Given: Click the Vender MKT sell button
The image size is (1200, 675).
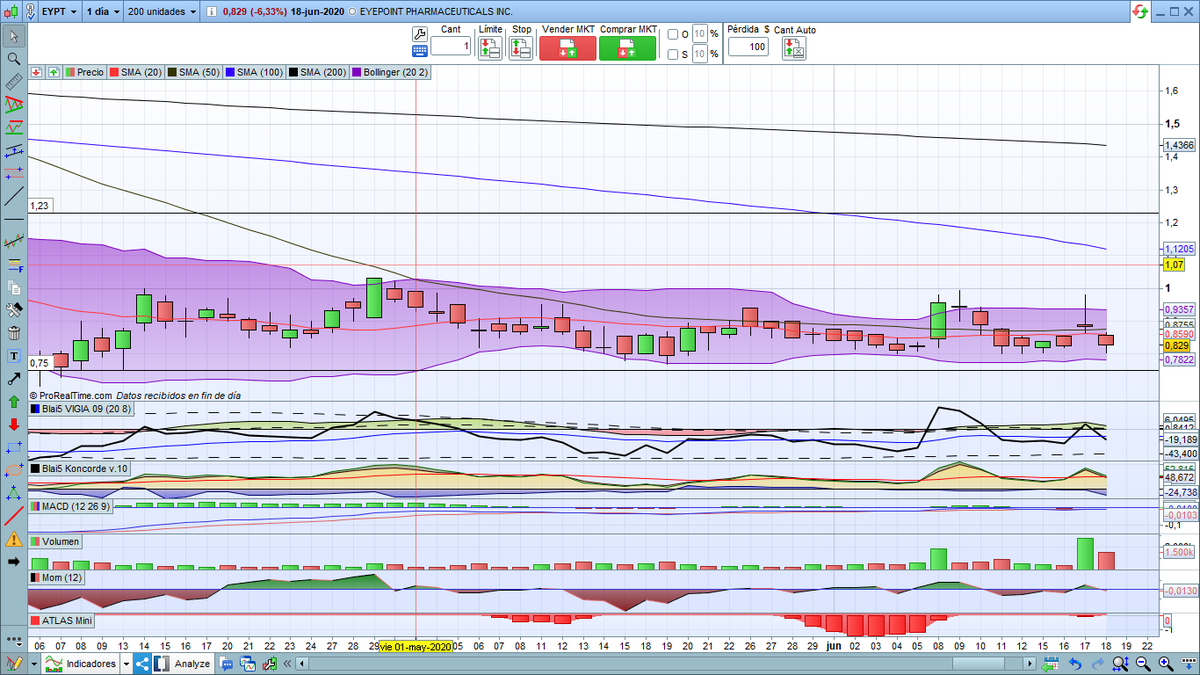Looking at the screenshot, I should [x=567, y=49].
